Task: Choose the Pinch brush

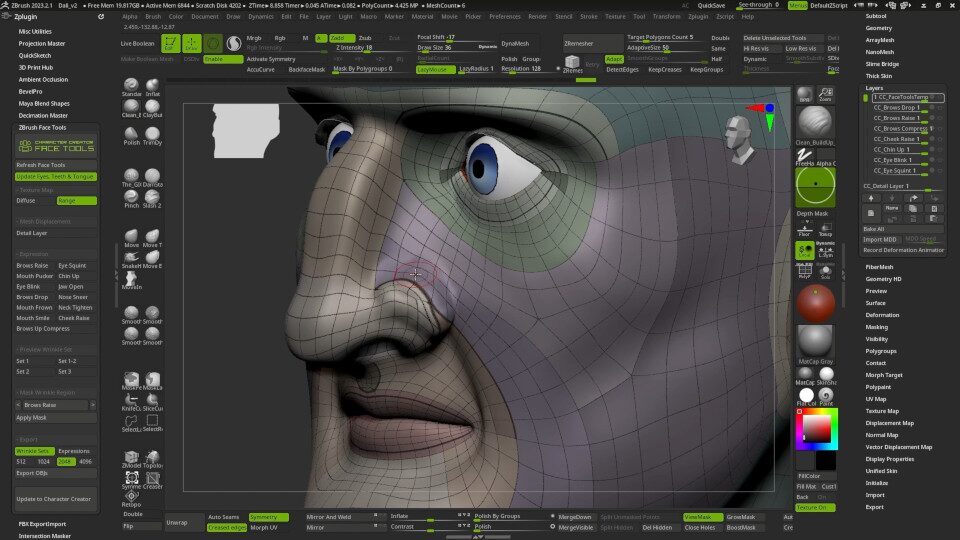Action: 131,196
